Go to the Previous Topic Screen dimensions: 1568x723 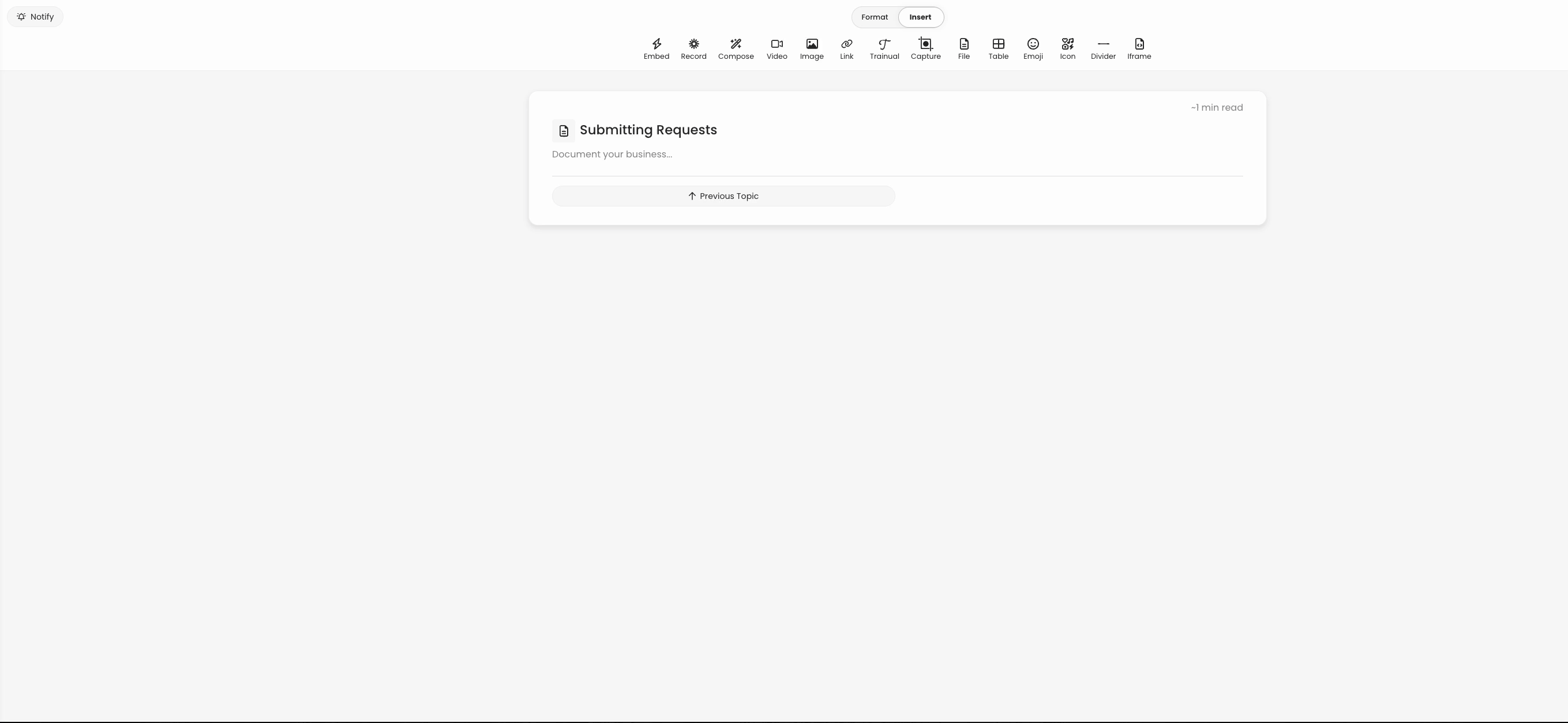(723, 196)
